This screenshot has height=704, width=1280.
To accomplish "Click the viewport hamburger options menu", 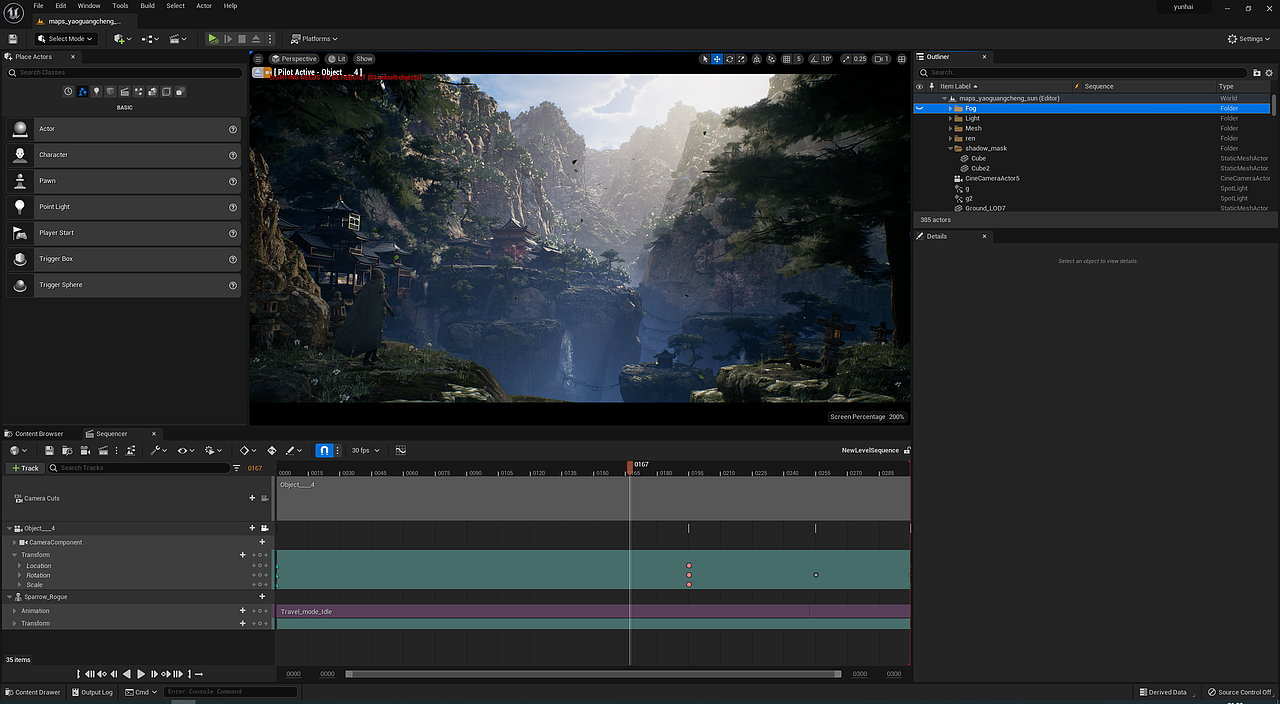I will (258, 59).
